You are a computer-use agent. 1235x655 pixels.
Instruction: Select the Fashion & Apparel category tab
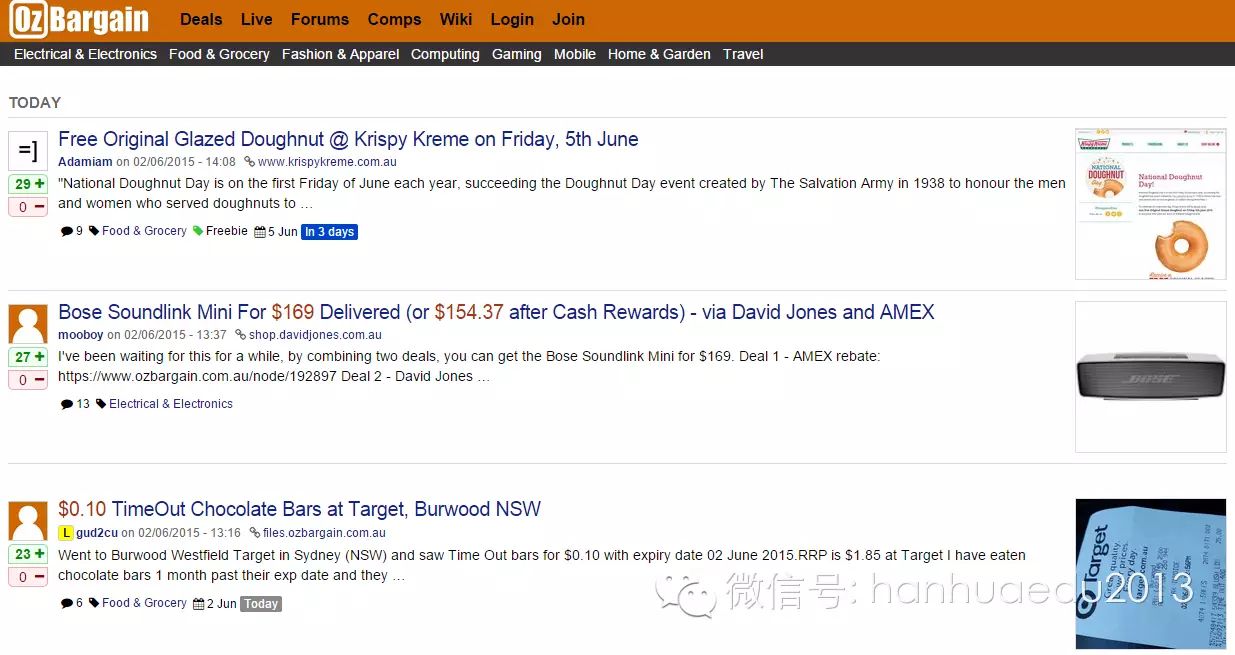tap(340, 54)
